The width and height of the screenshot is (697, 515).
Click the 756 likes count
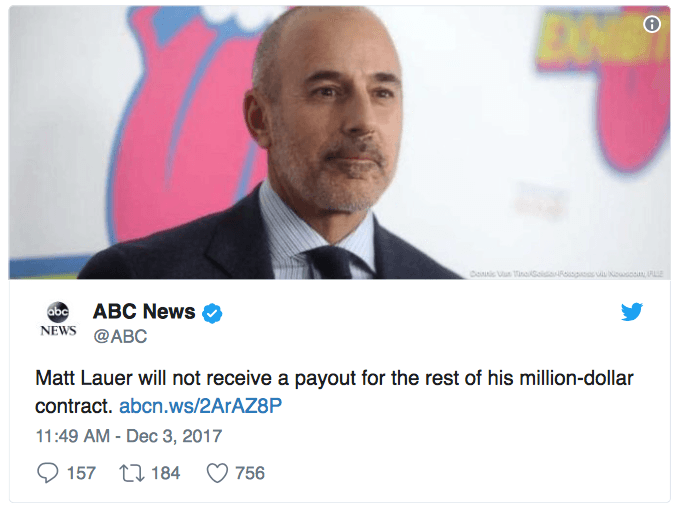click(250, 473)
